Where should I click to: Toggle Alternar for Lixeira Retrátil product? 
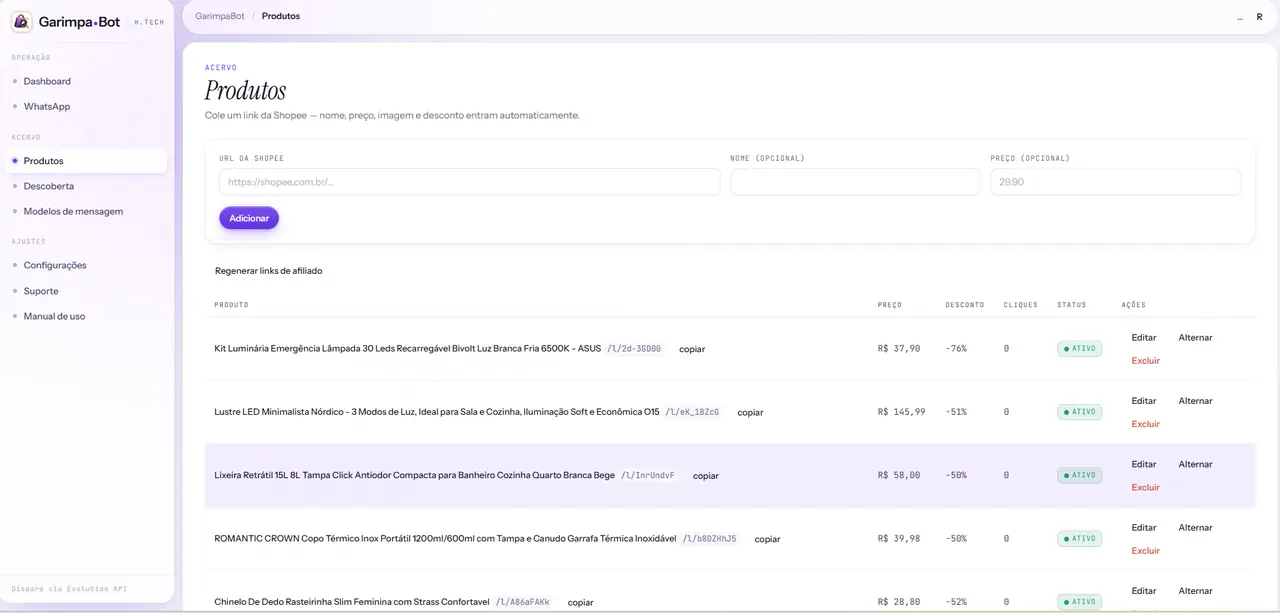[1195, 464]
